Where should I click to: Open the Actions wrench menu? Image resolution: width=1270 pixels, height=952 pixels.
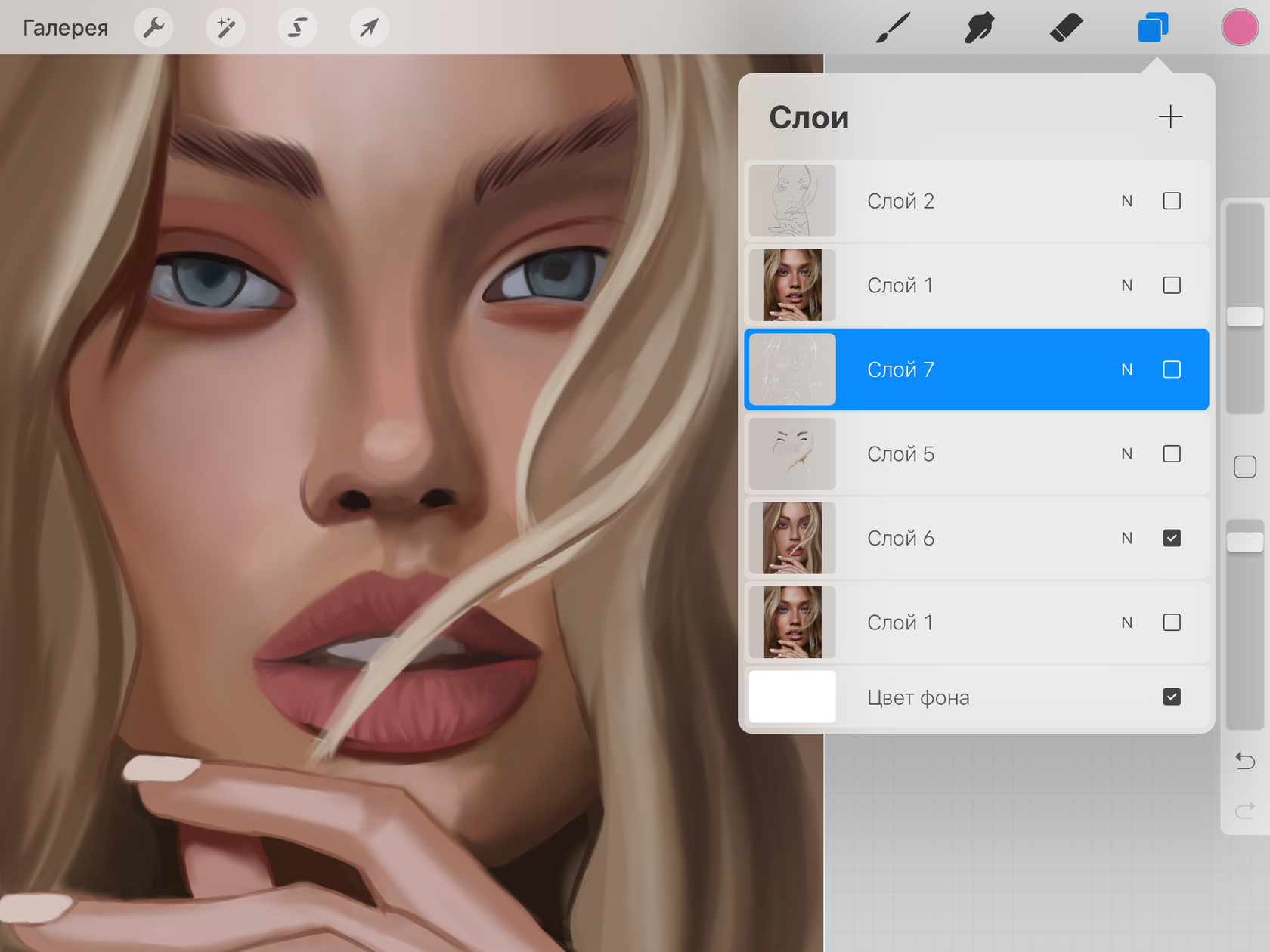click(x=153, y=28)
